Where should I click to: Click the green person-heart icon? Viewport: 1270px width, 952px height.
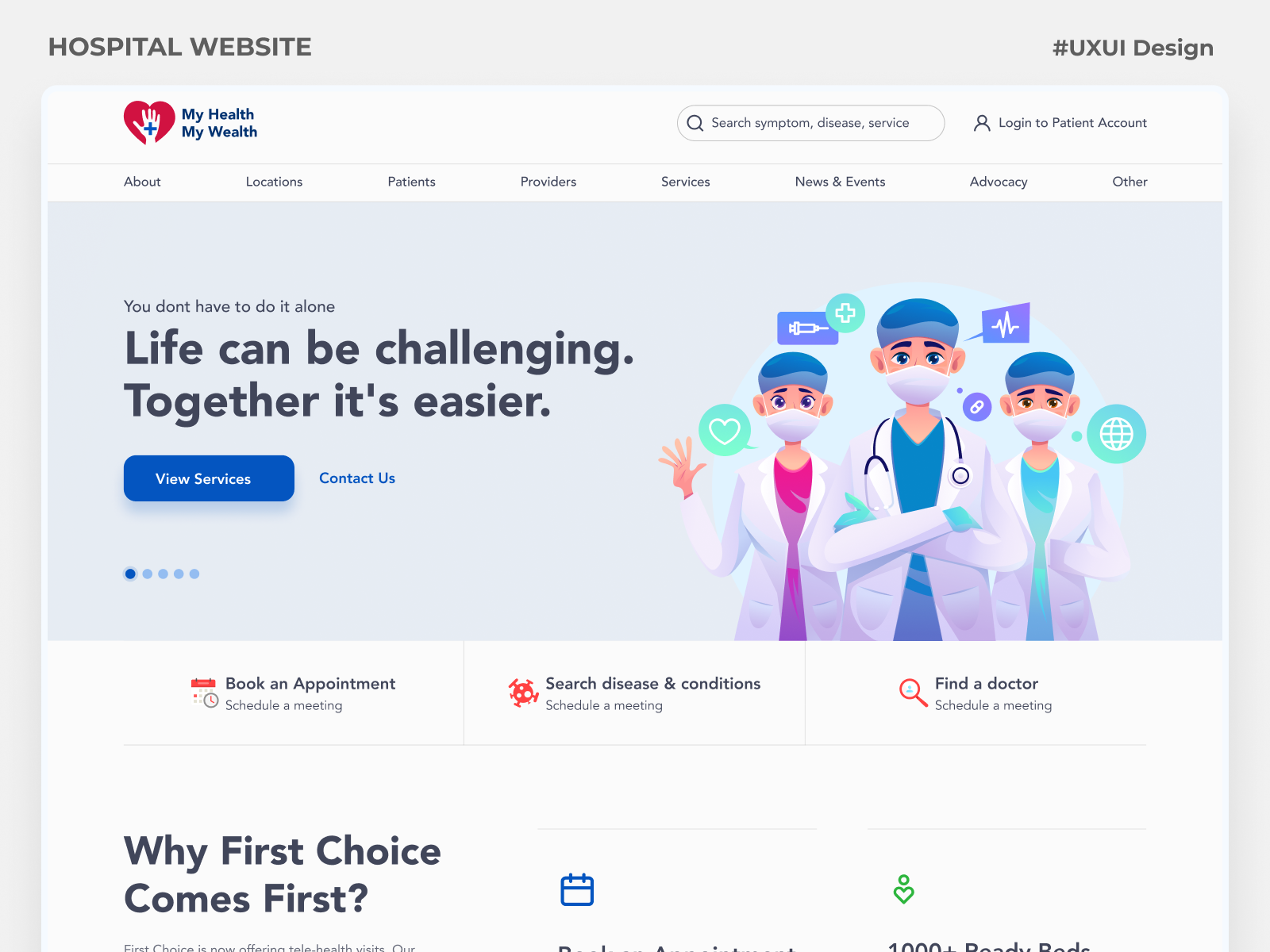click(903, 889)
